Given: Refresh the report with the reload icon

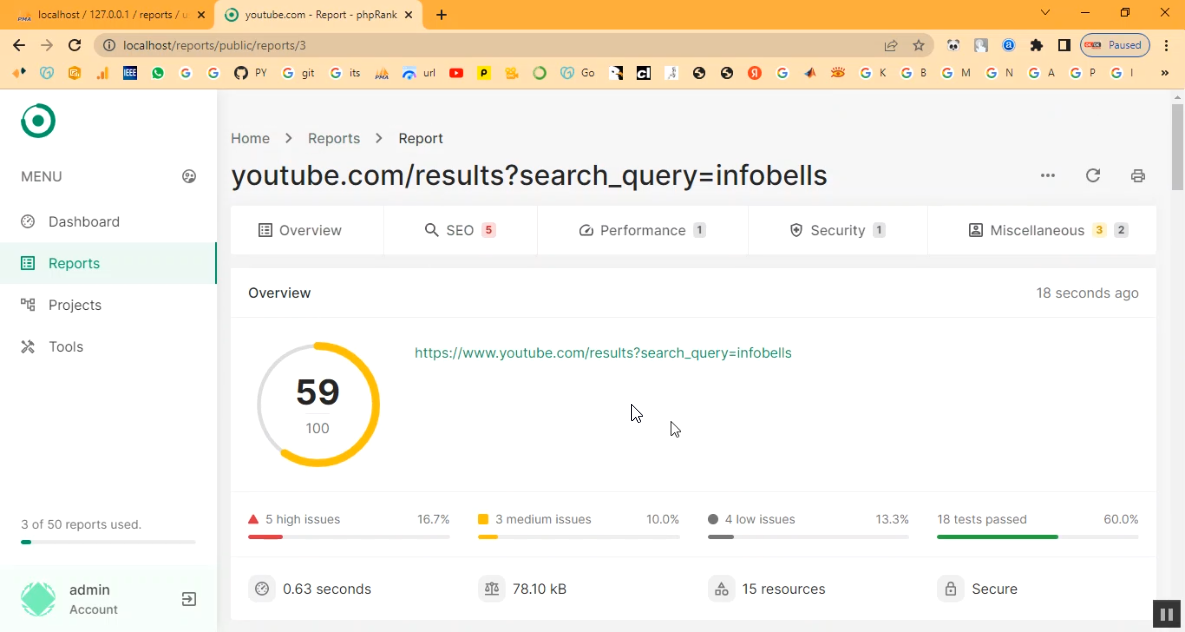Looking at the screenshot, I should [x=1093, y=176].
